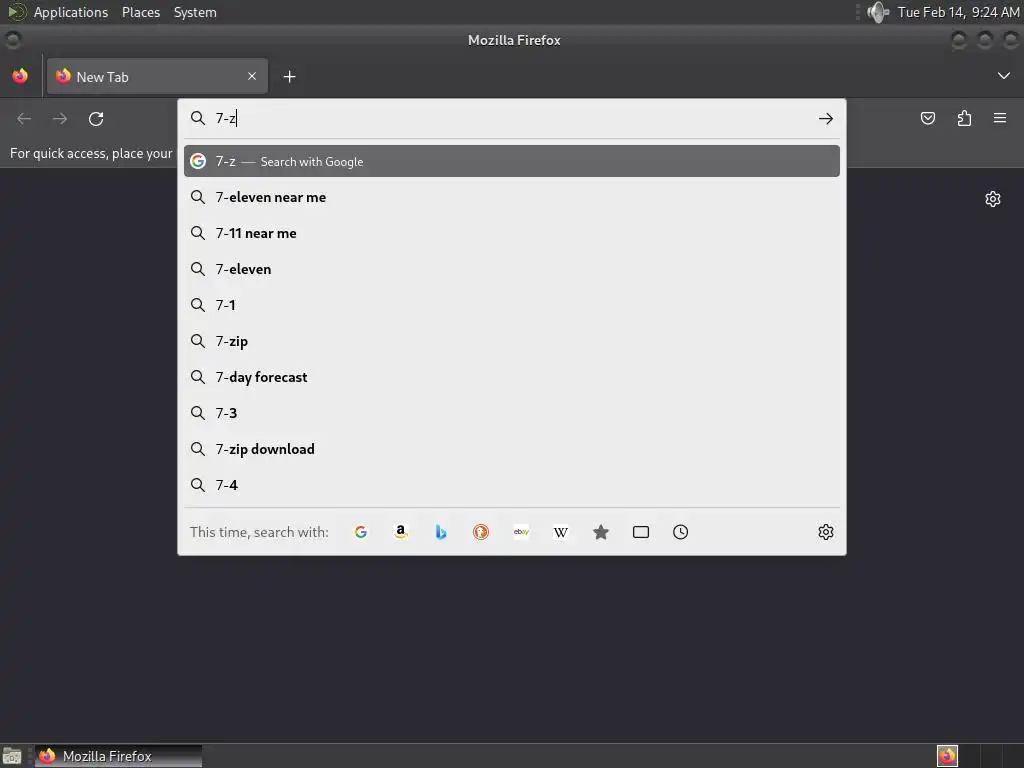Select suggestion '7-4'
The height and width of the screenshot is (768, 1024).
pyautogui.click(x=512, y=485)
